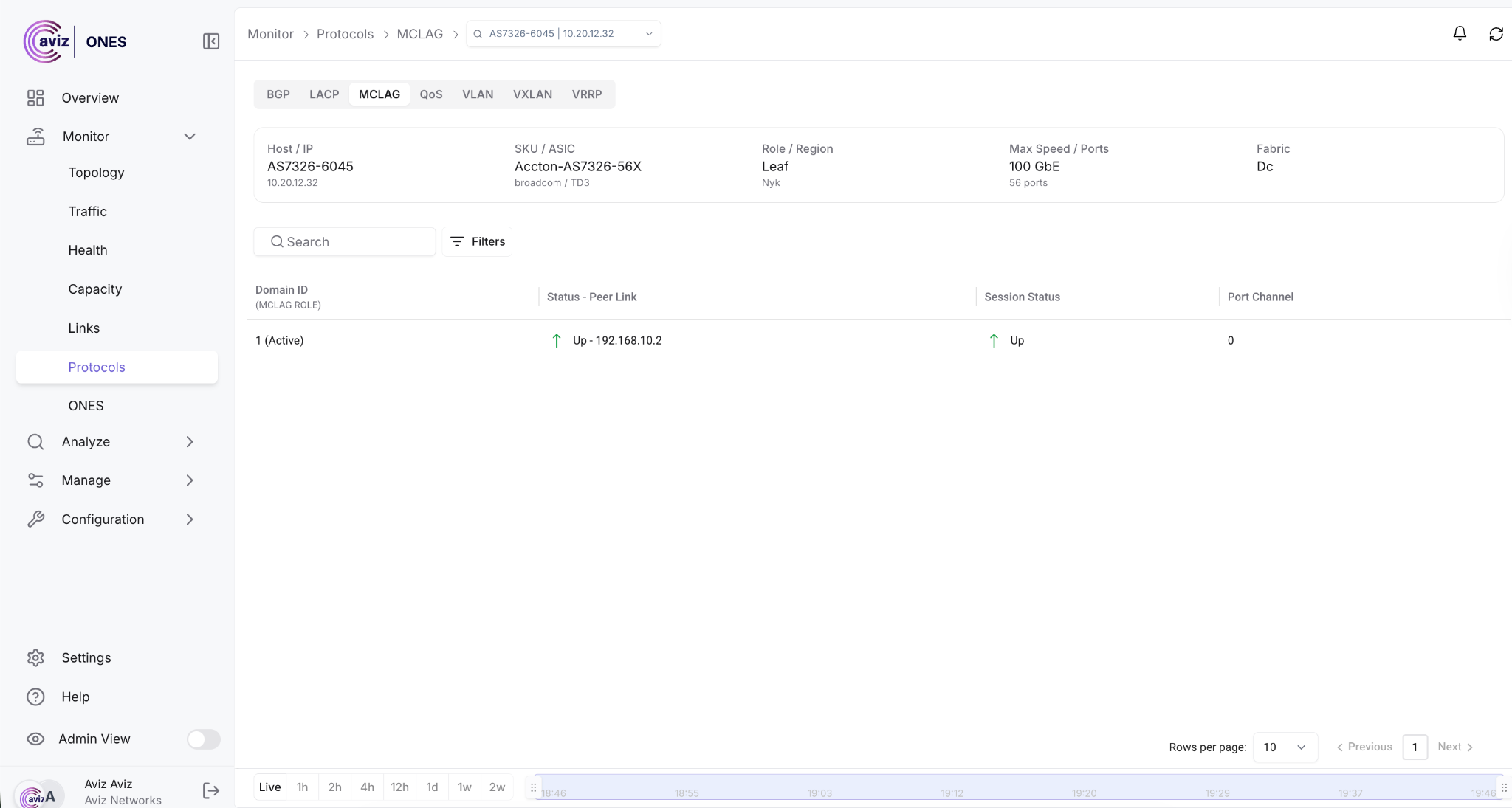Switch to the BGP tab
Screen dimensions: 1512x808
coord(278,94)
